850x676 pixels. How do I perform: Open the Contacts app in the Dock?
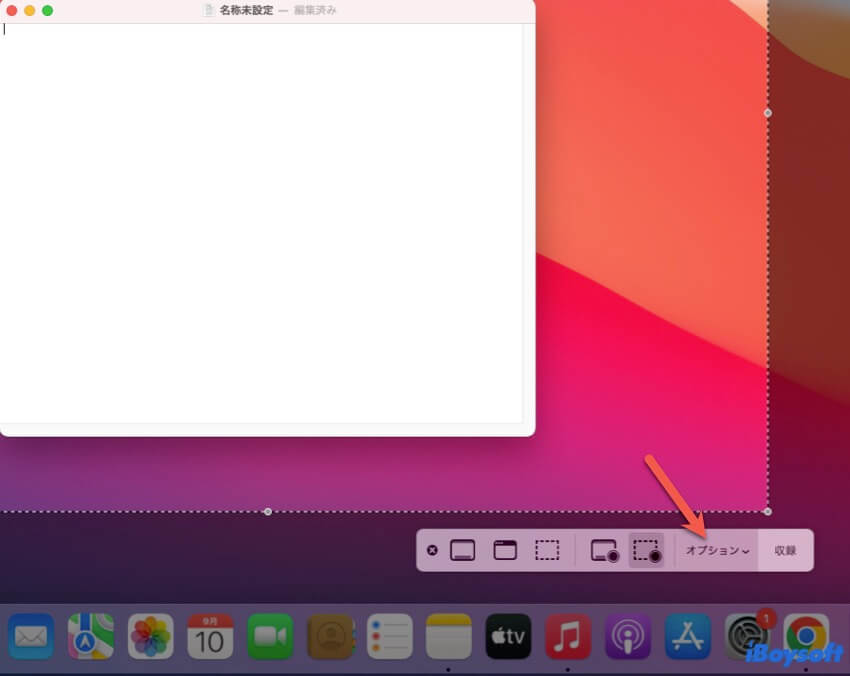point(330,636)
